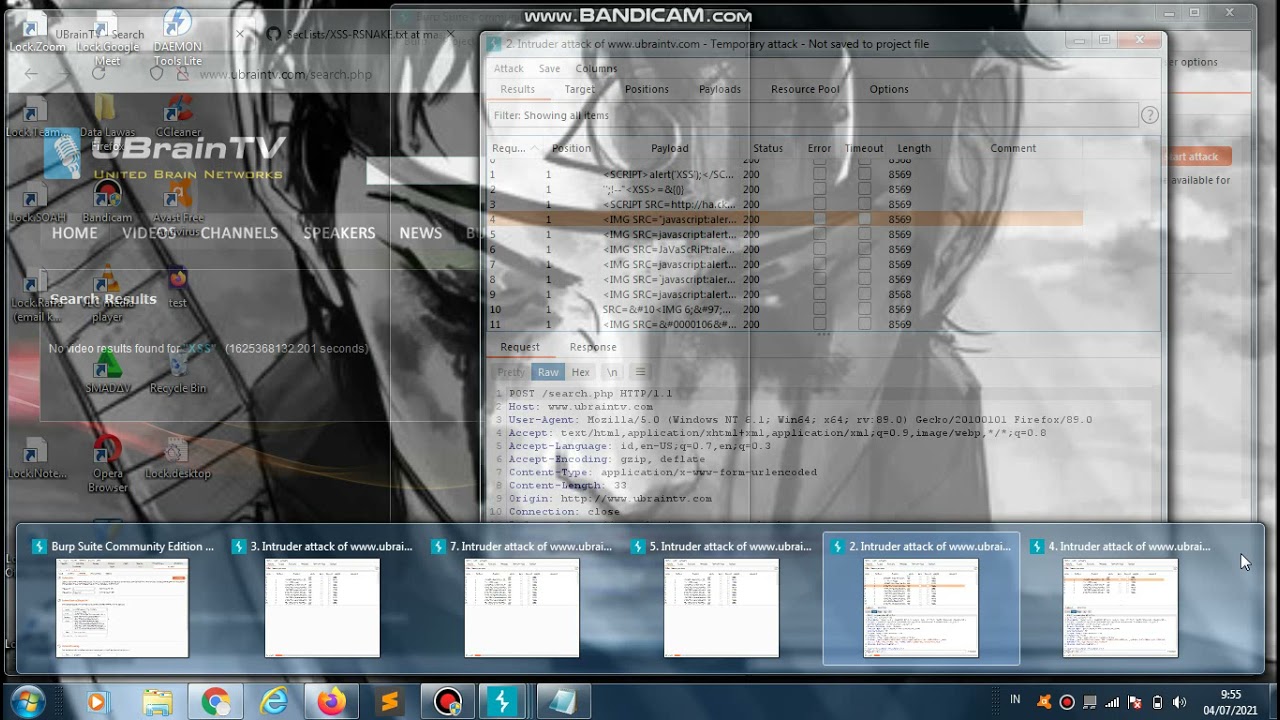This screenshot has height=720, width=1280.
Task: Toggle Timeout checkbox for request 5
Action: [864, 234]
